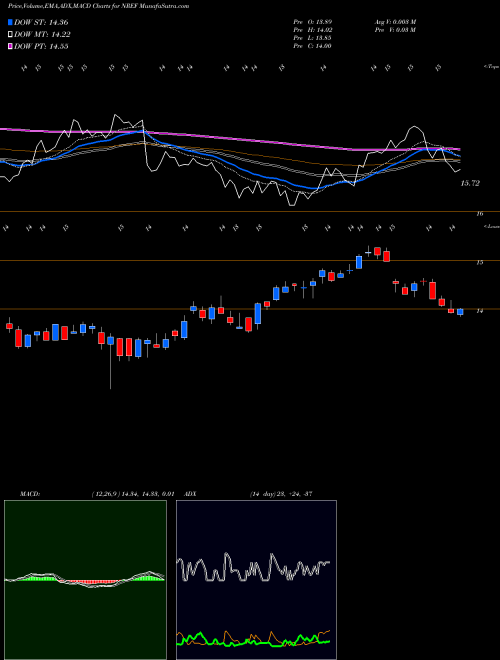The image size is (500, 660).
Task: Click the long-wick blue candle with lowest low
Action: click(x=110, y=360)
